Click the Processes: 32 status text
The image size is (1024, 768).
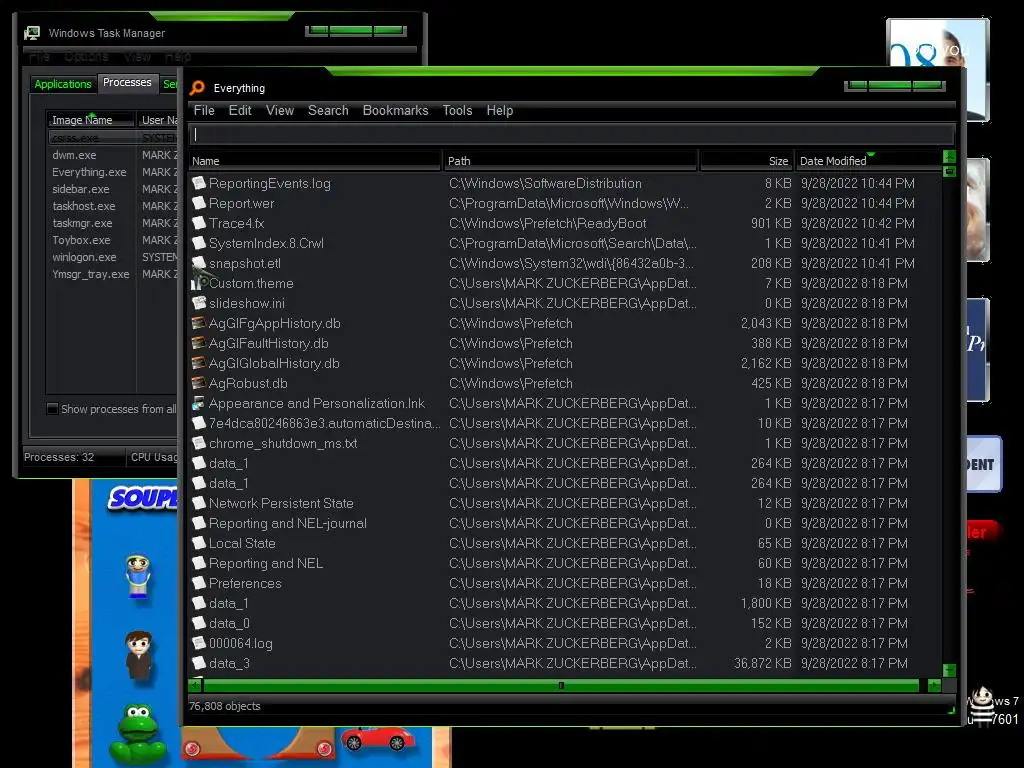[x=59, y=457]
